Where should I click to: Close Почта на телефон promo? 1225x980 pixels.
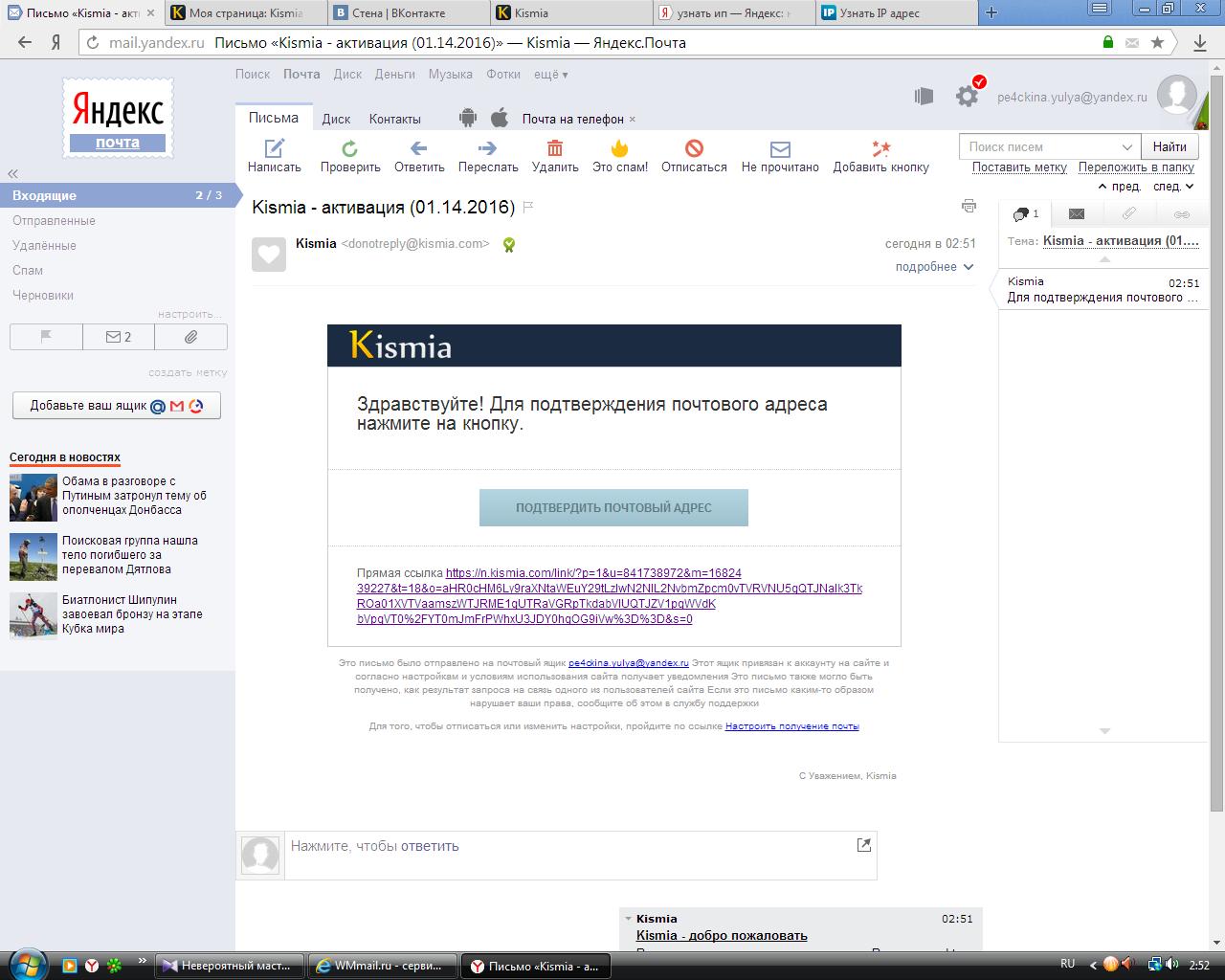(x=633, y=120)
